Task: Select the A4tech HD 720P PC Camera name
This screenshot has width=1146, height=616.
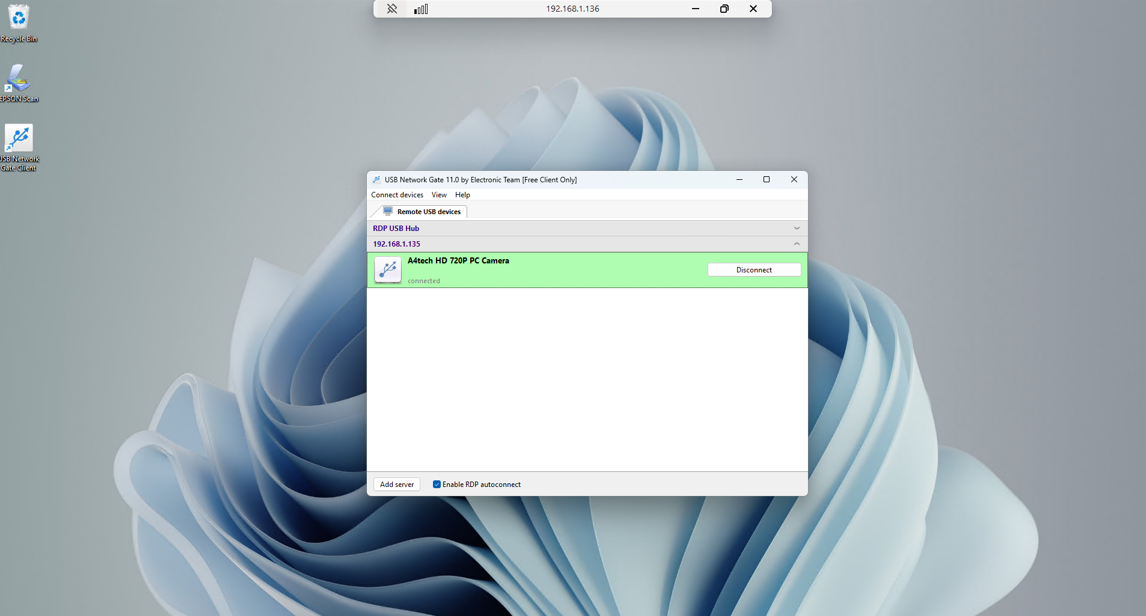Action: [x=458, y=260]
